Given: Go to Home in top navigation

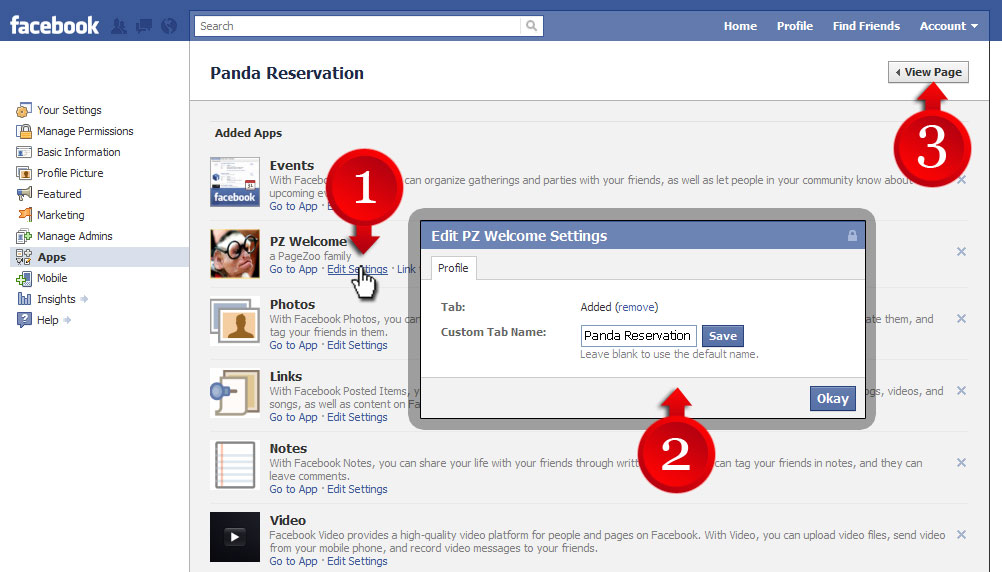Looking at the screenshot, I should 740,26.
